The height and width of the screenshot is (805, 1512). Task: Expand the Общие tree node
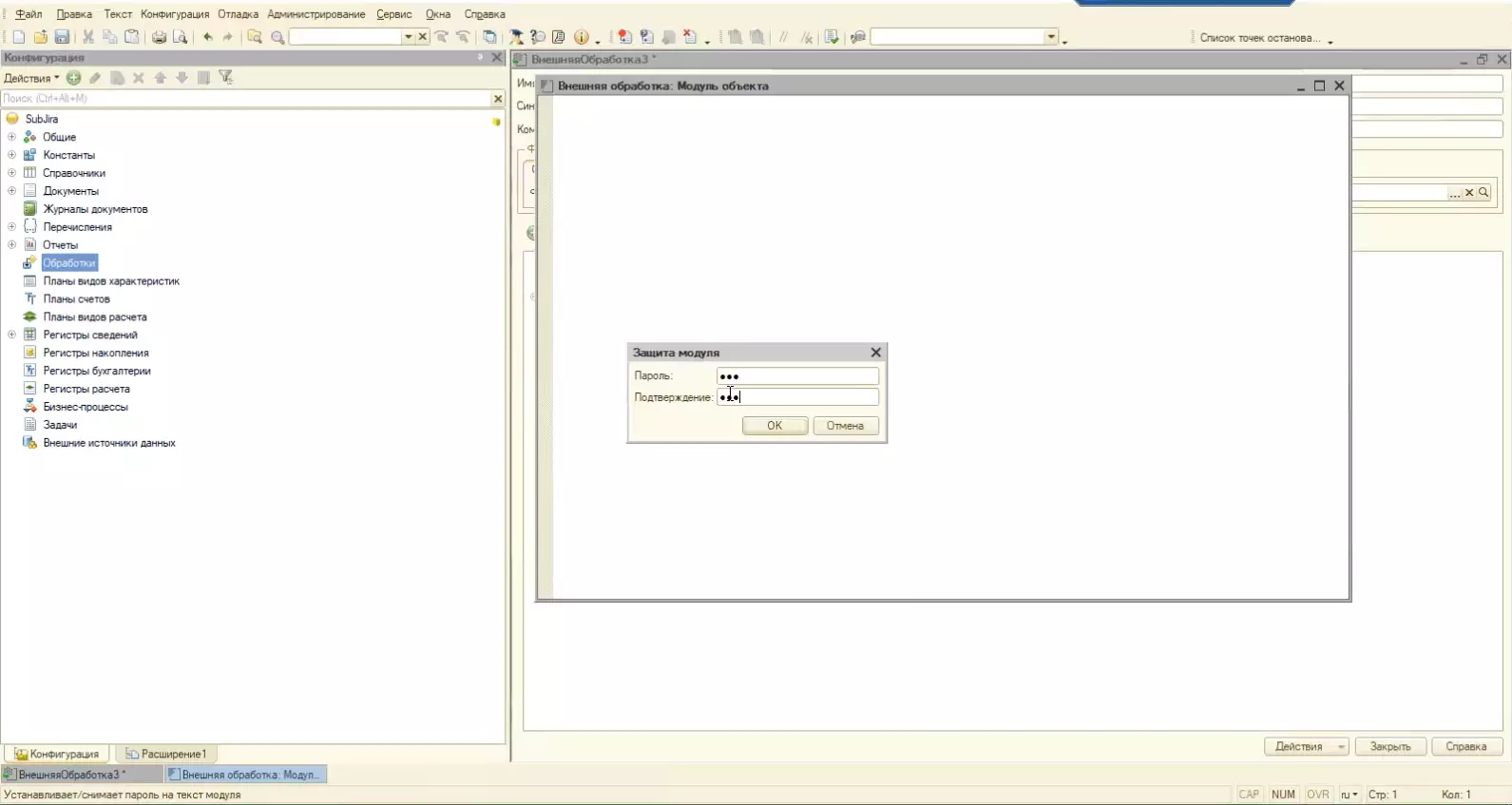(x=11, y=137)
